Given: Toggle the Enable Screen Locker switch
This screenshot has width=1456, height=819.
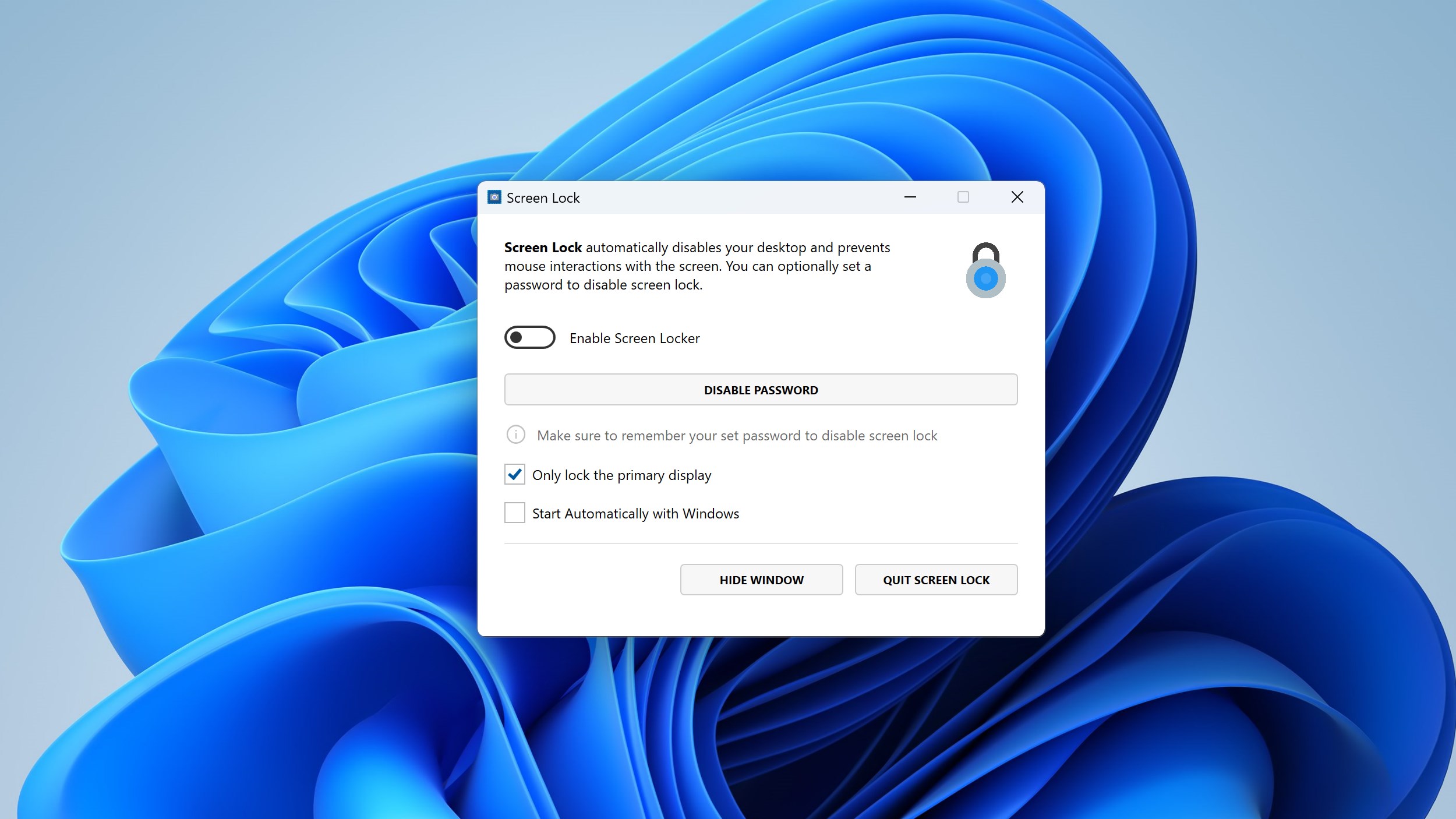Looking at the screenshot, I should (529, 338).
